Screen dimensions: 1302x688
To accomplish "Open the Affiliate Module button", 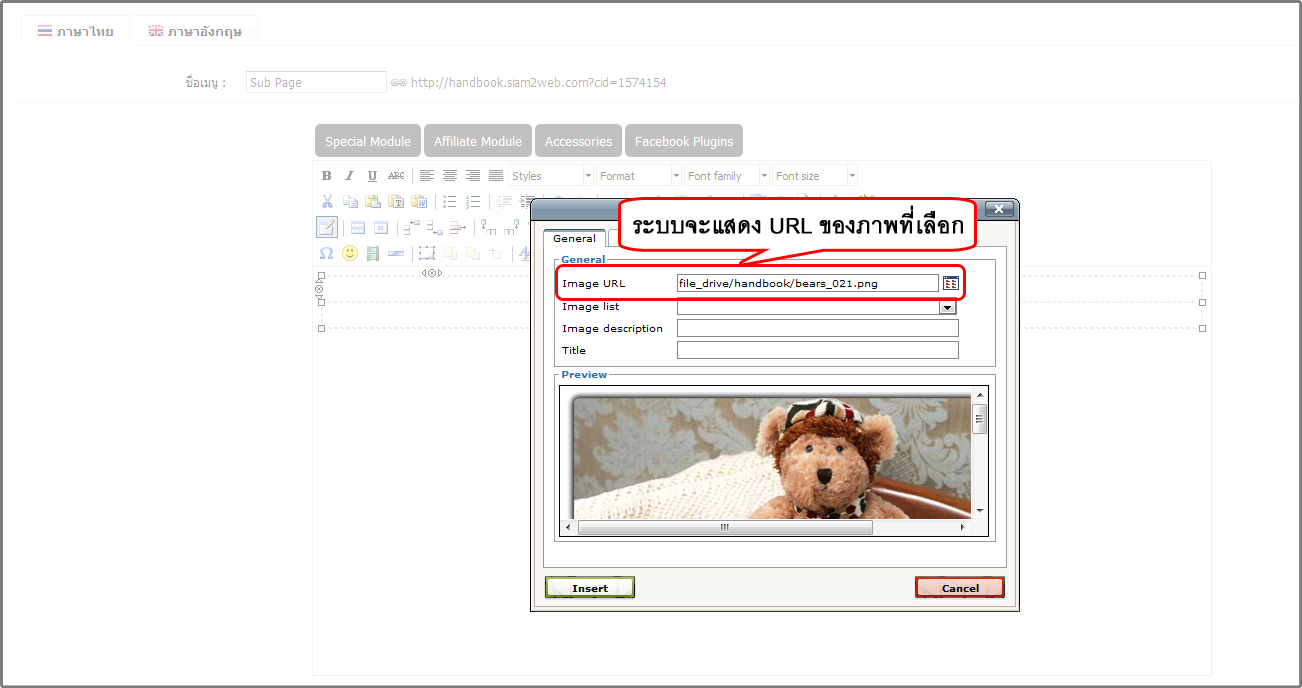I will tap(478, 141).
